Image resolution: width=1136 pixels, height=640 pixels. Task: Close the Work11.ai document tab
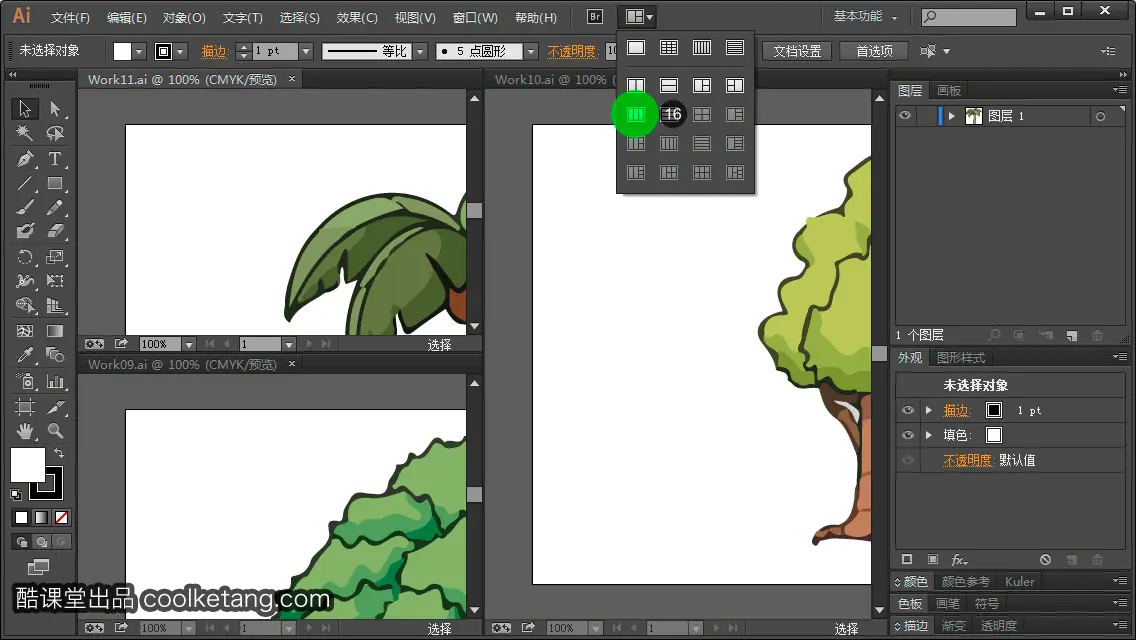(x=292, y=78)
